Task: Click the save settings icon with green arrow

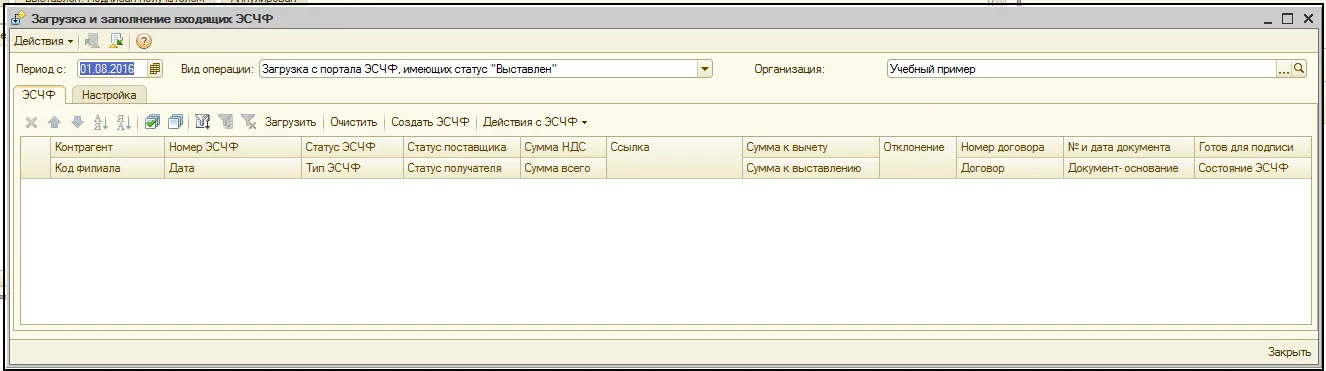Action: pyautogui.click(x=116, y=41)
